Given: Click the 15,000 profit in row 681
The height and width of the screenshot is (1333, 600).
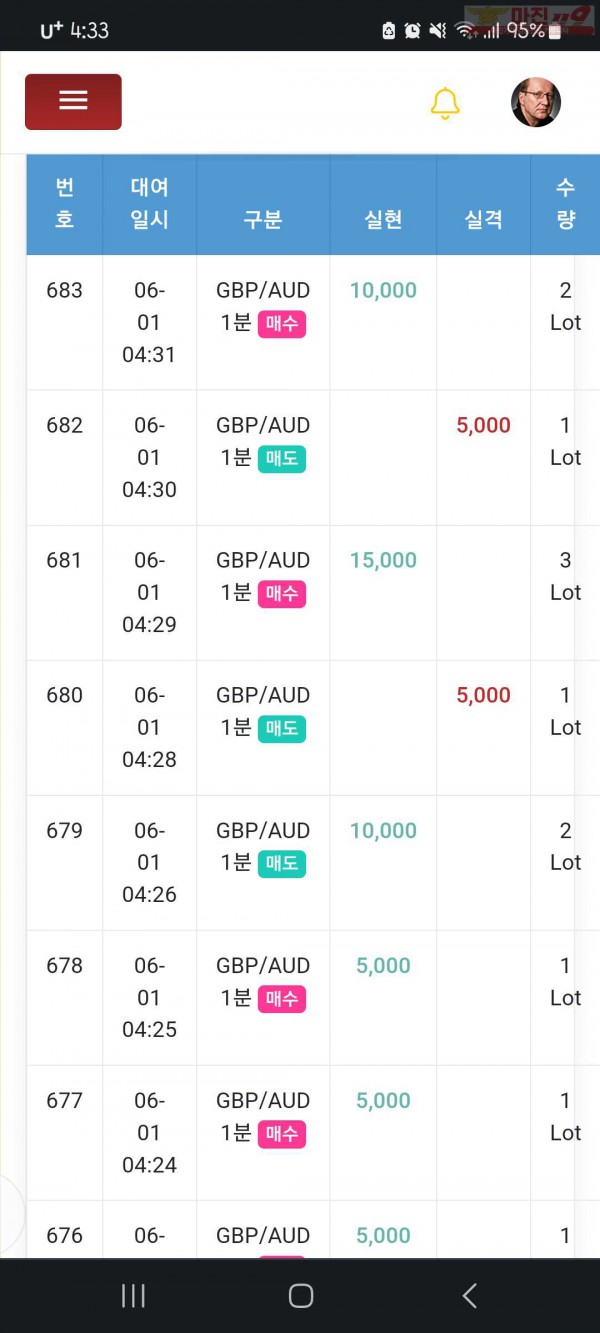Looking at the screenshot, I should click(x=383, y=560).
